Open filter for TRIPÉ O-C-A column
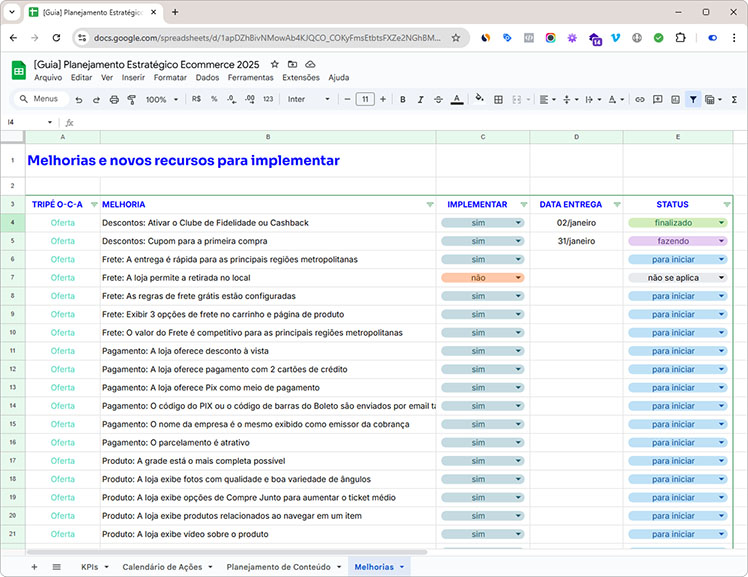The width and height of the screenshot is (748, 577). [94, 205]
